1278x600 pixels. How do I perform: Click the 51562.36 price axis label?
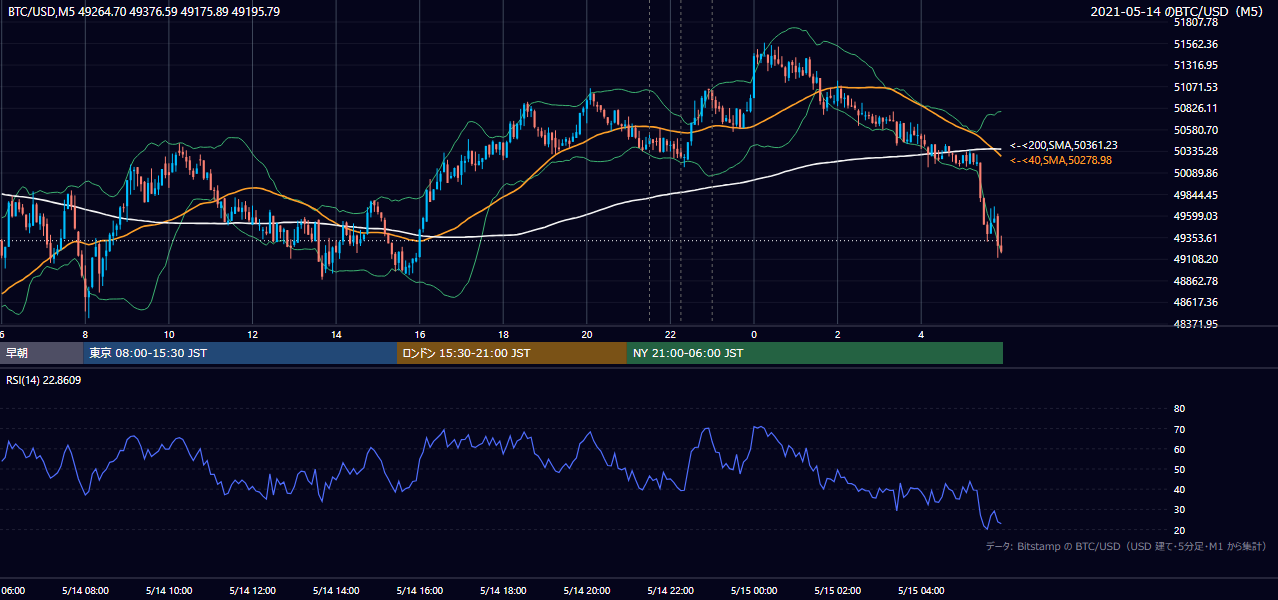[1195, 44]
